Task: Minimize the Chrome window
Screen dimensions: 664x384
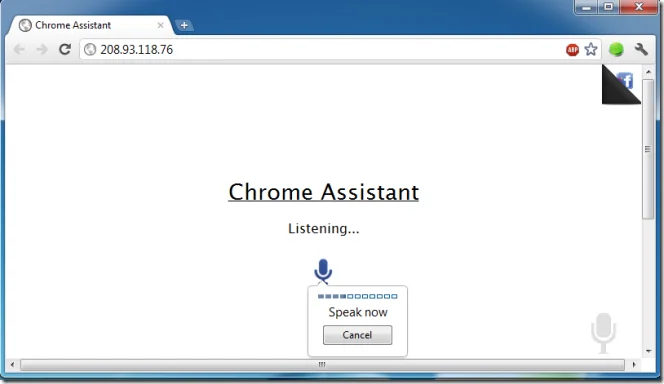Action: (x=587, y=7)
